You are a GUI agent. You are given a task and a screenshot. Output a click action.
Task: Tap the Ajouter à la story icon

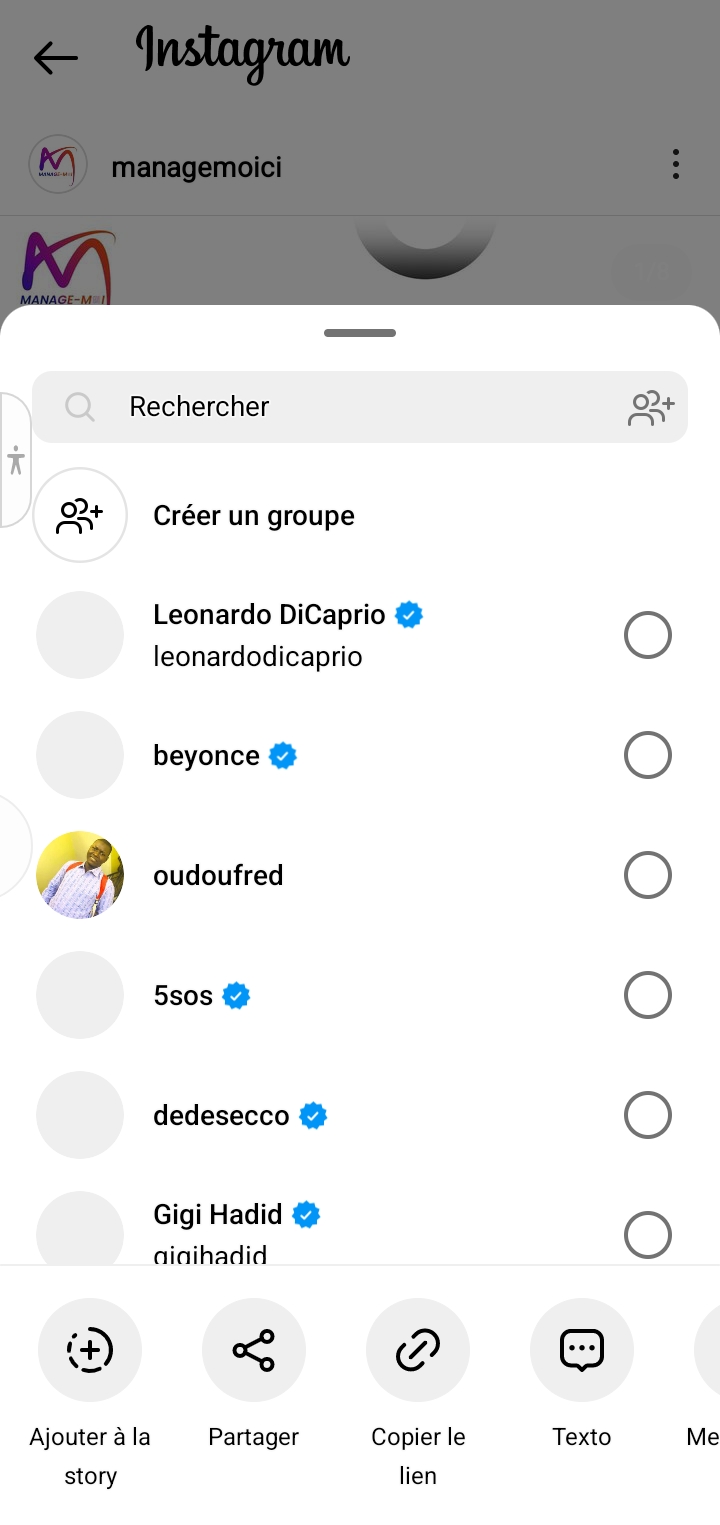[x=90, y=1350]
